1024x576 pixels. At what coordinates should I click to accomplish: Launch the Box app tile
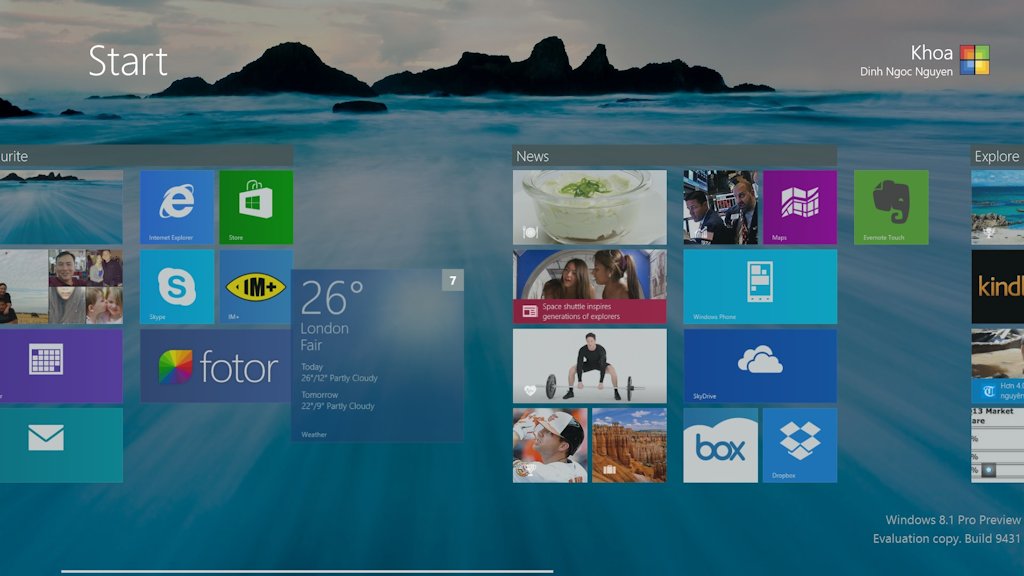click(x=720, y=445)
